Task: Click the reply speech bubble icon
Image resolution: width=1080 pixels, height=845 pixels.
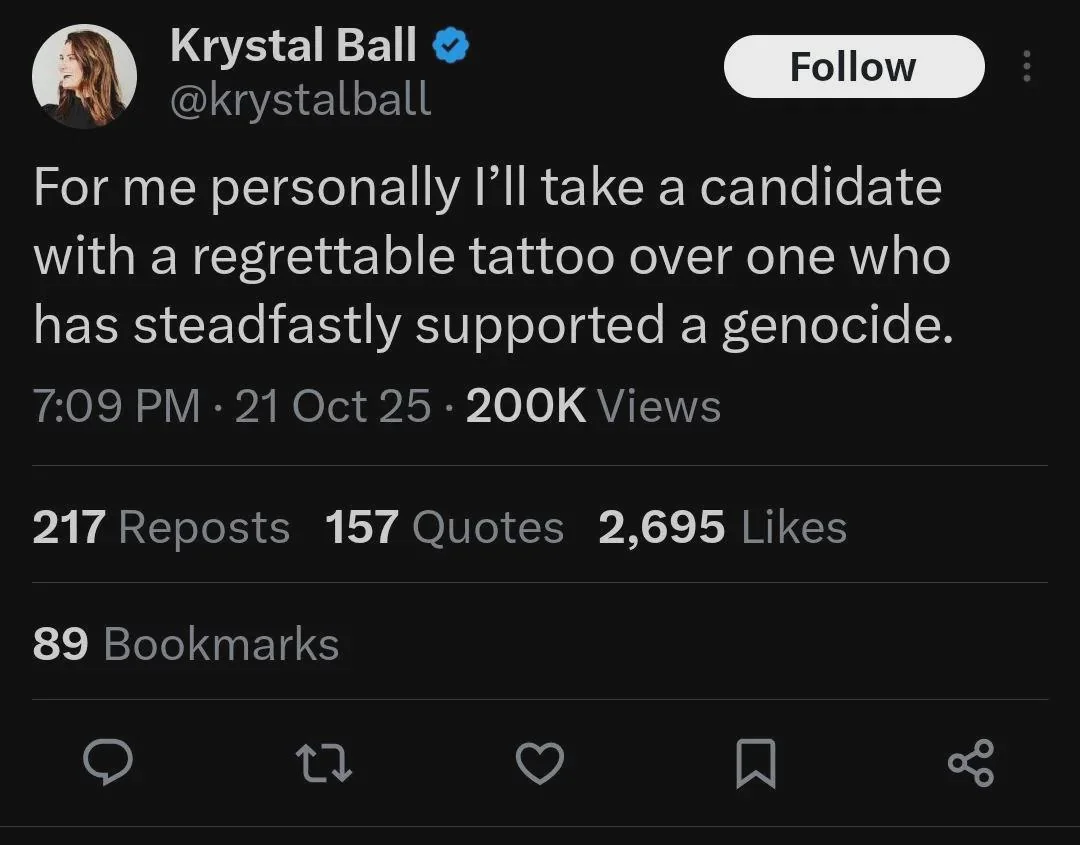Action: [107, 764]
